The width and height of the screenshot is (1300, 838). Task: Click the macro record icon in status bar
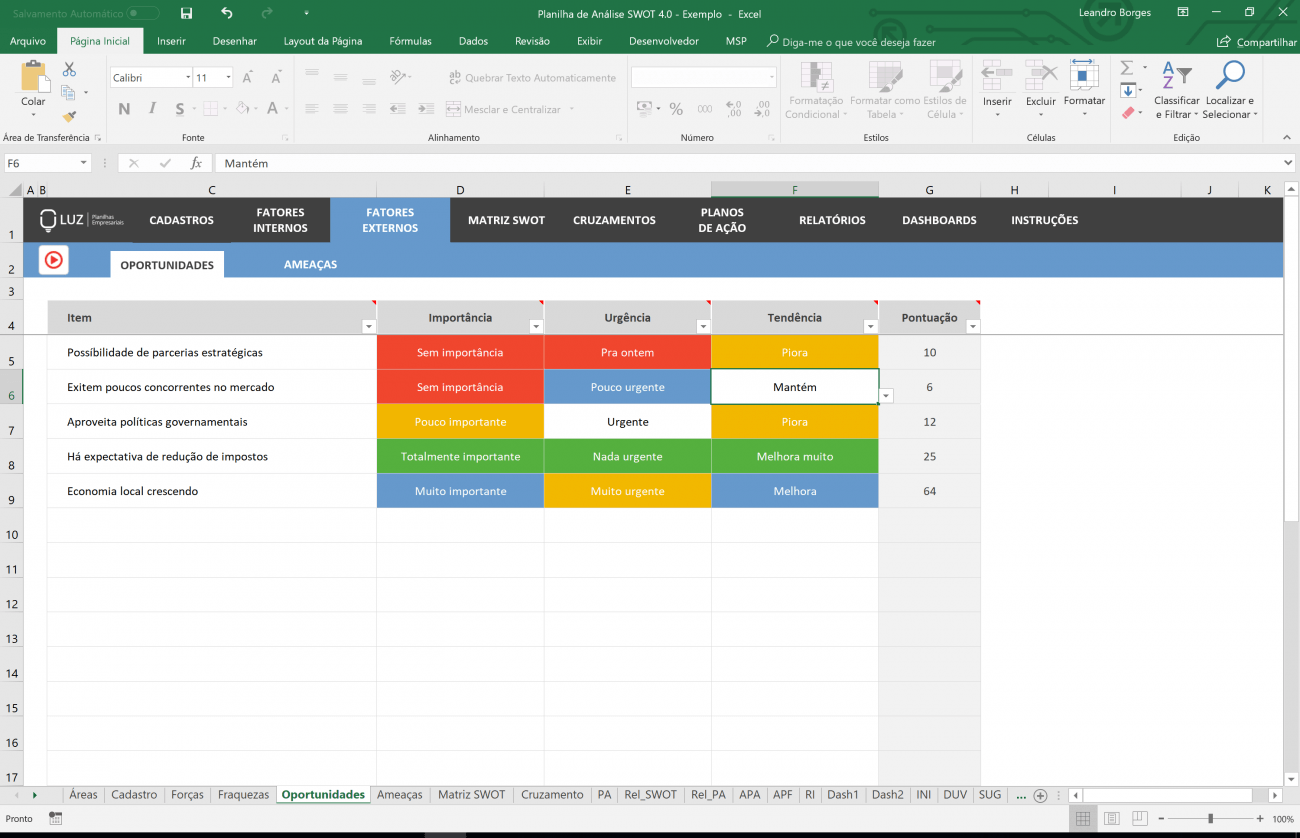click(55, 818)
